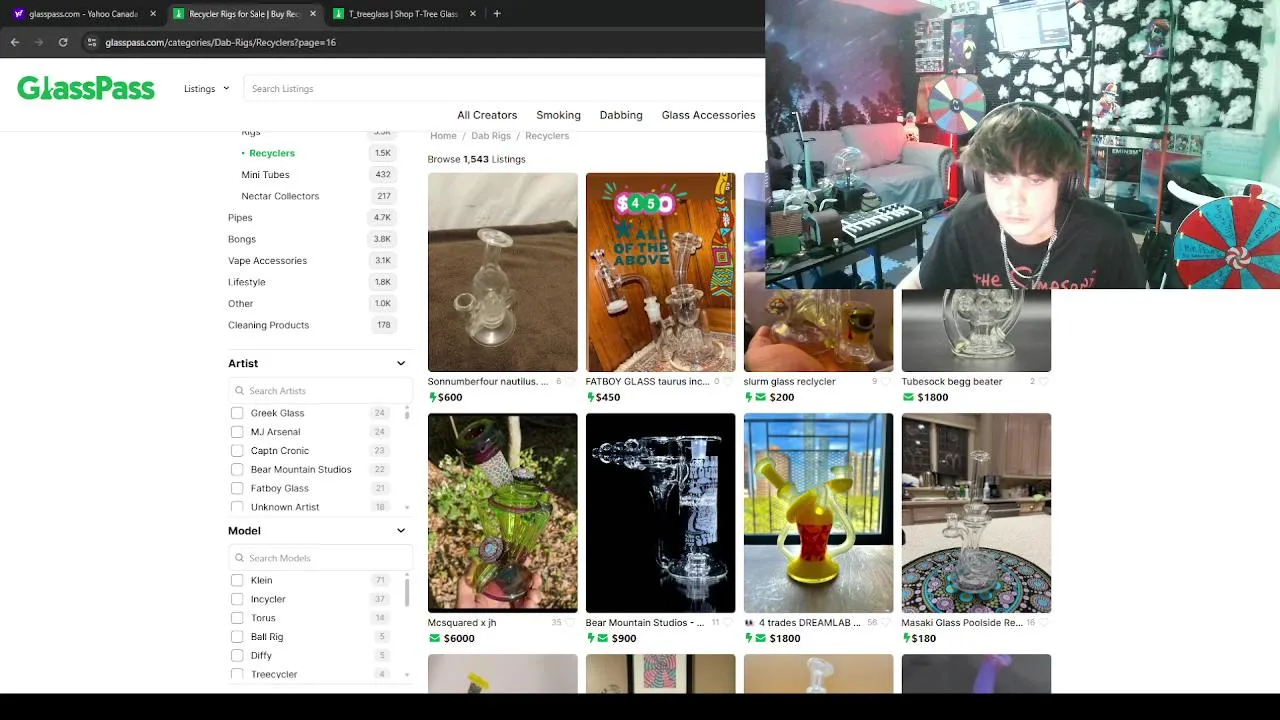The width and height of the screenshot is (1280, 720).
Task: Go back using the browser back arrow
Action: [15, 42]
